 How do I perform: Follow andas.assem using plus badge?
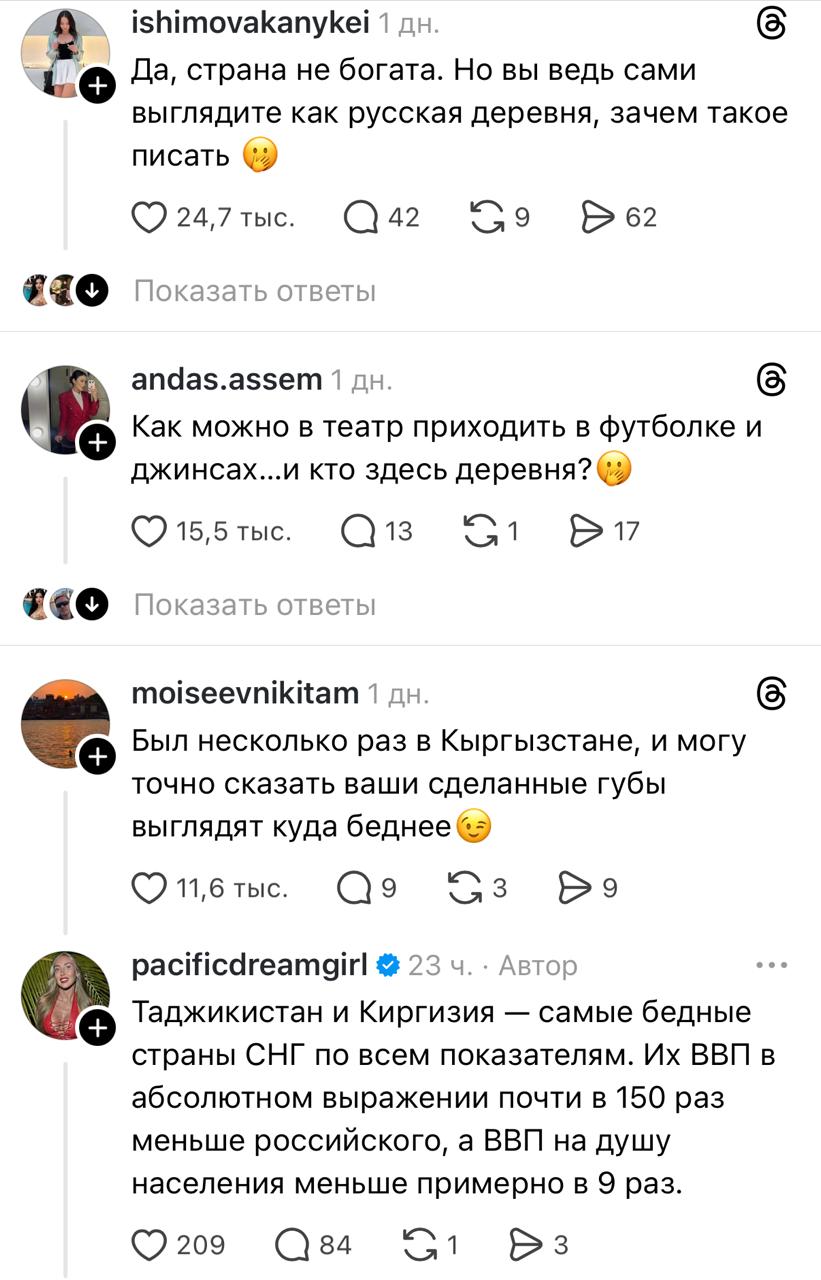pos(97,442)
